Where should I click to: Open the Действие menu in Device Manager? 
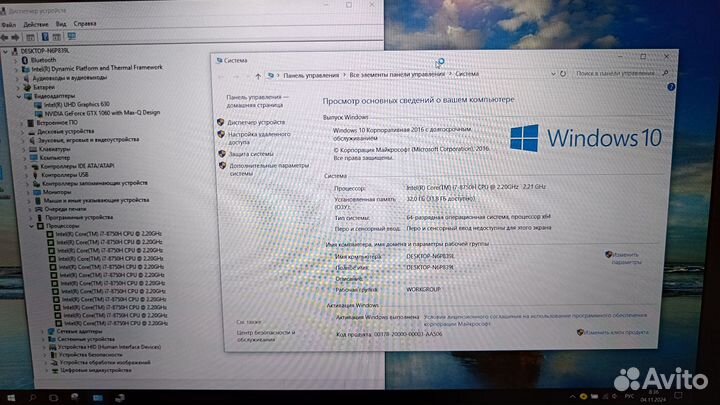coord(36,24)
